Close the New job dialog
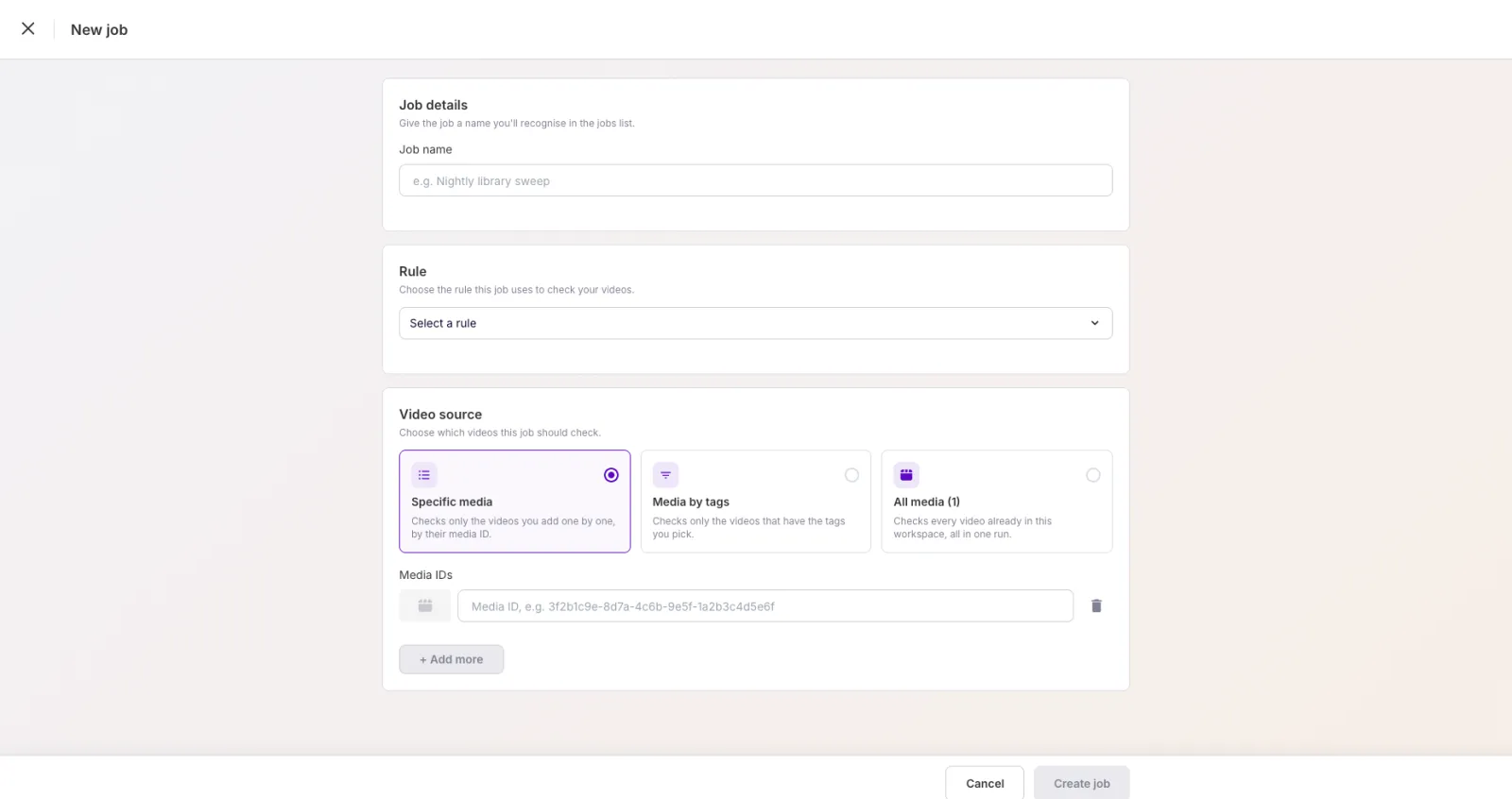Viewport: 1512px width, 799px height. tap(28, 28)
